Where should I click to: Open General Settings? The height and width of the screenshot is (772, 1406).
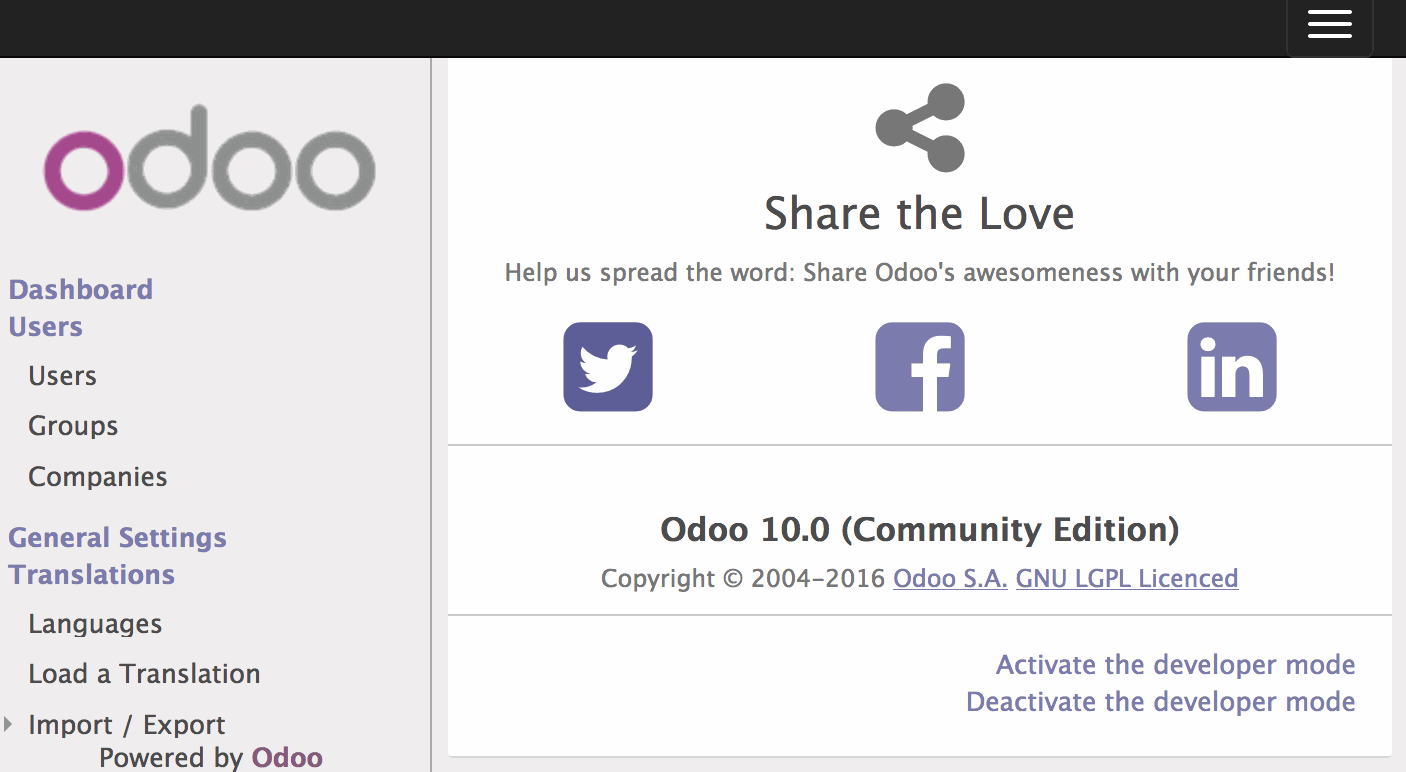[117, 538]
